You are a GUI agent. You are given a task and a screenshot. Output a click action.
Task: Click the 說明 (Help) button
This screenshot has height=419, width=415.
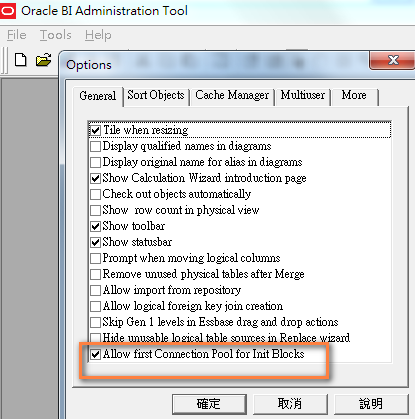[371, 404]
